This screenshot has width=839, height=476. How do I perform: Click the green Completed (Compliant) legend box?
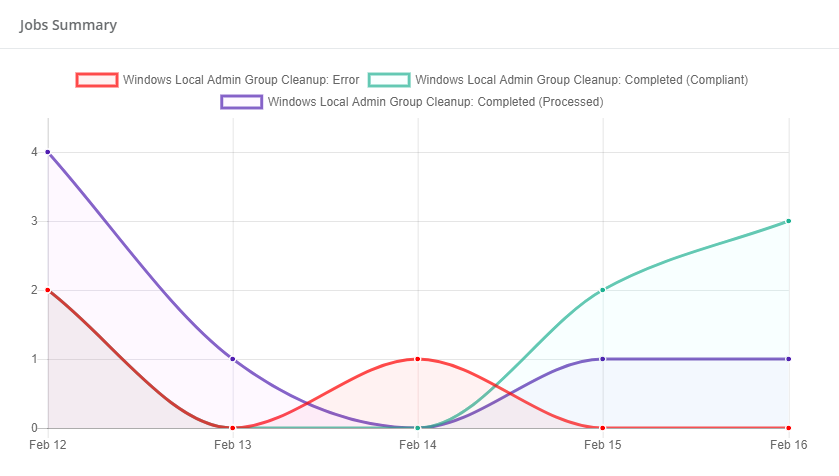click(x=389, y=80)
